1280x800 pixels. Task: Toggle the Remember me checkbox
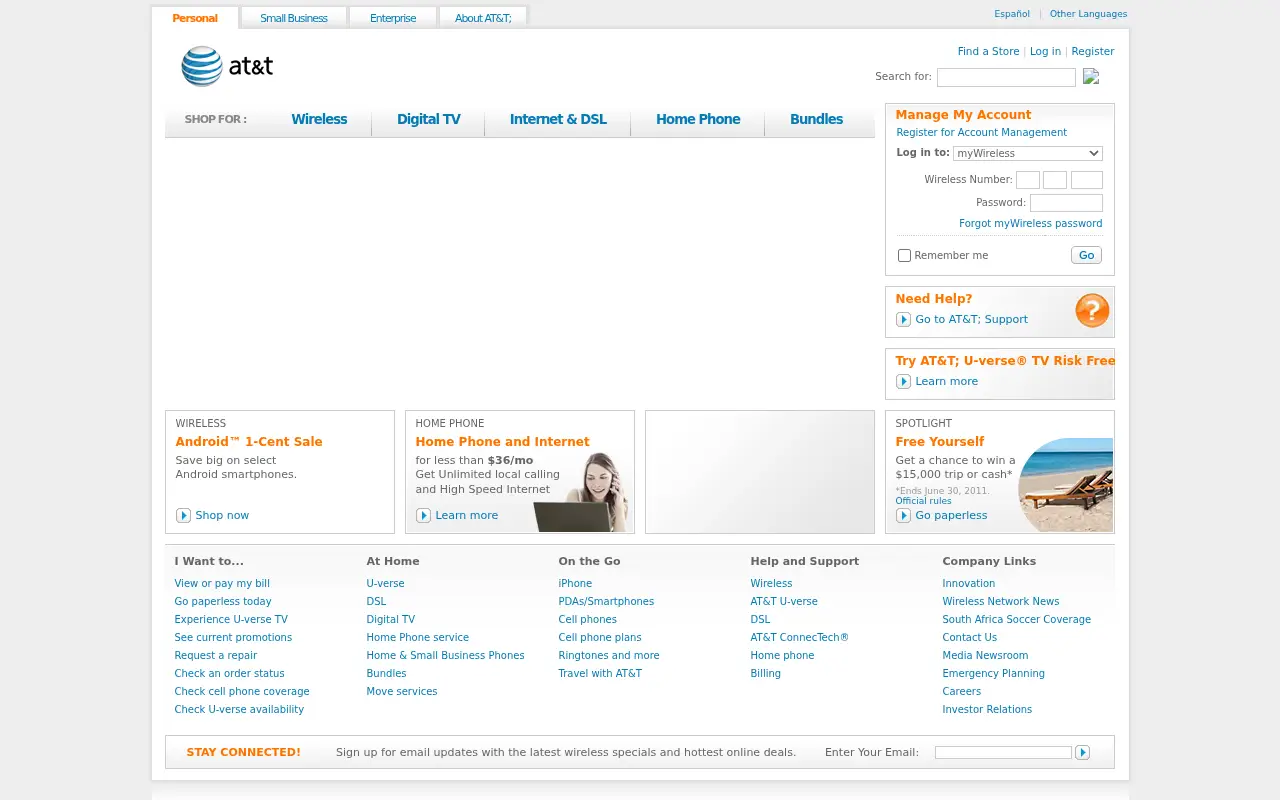(904, 256)
